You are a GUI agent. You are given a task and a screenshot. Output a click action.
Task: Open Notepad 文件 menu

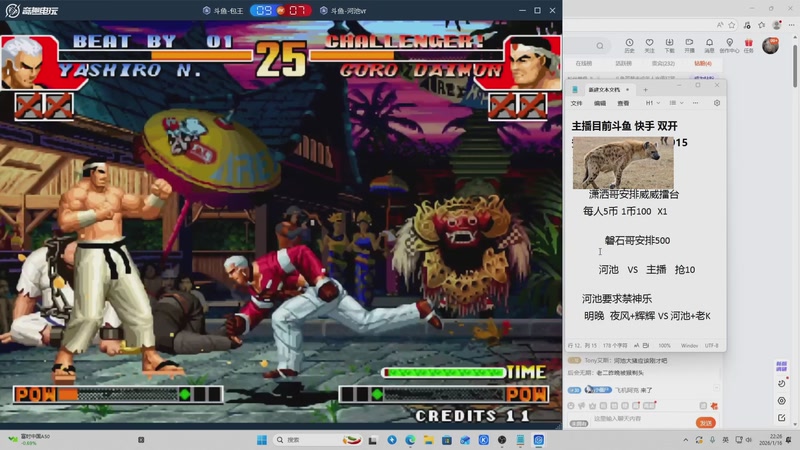(577, 103)
